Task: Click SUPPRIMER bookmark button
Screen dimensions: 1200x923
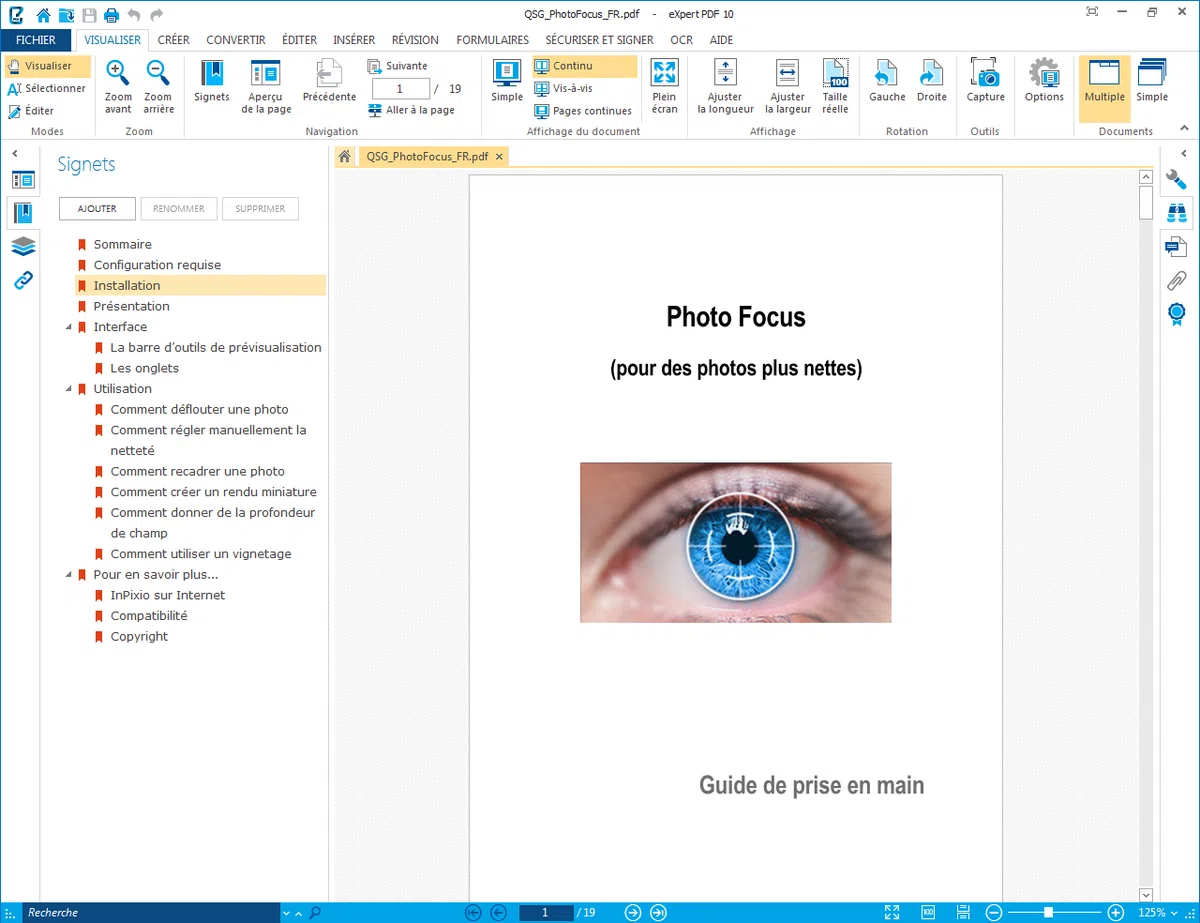Action: (260, 208)
